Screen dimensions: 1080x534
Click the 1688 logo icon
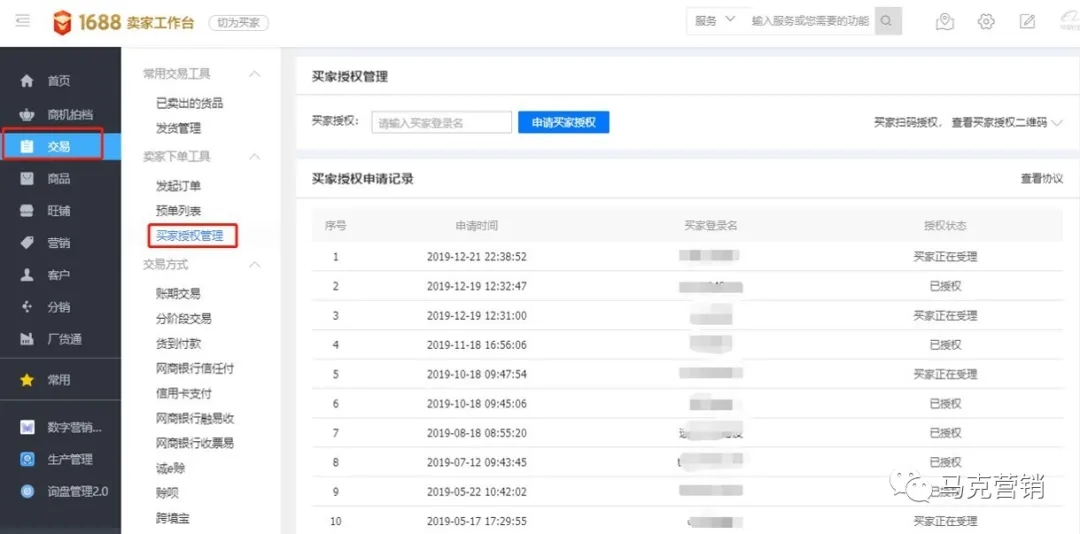(x=64, y=22)
